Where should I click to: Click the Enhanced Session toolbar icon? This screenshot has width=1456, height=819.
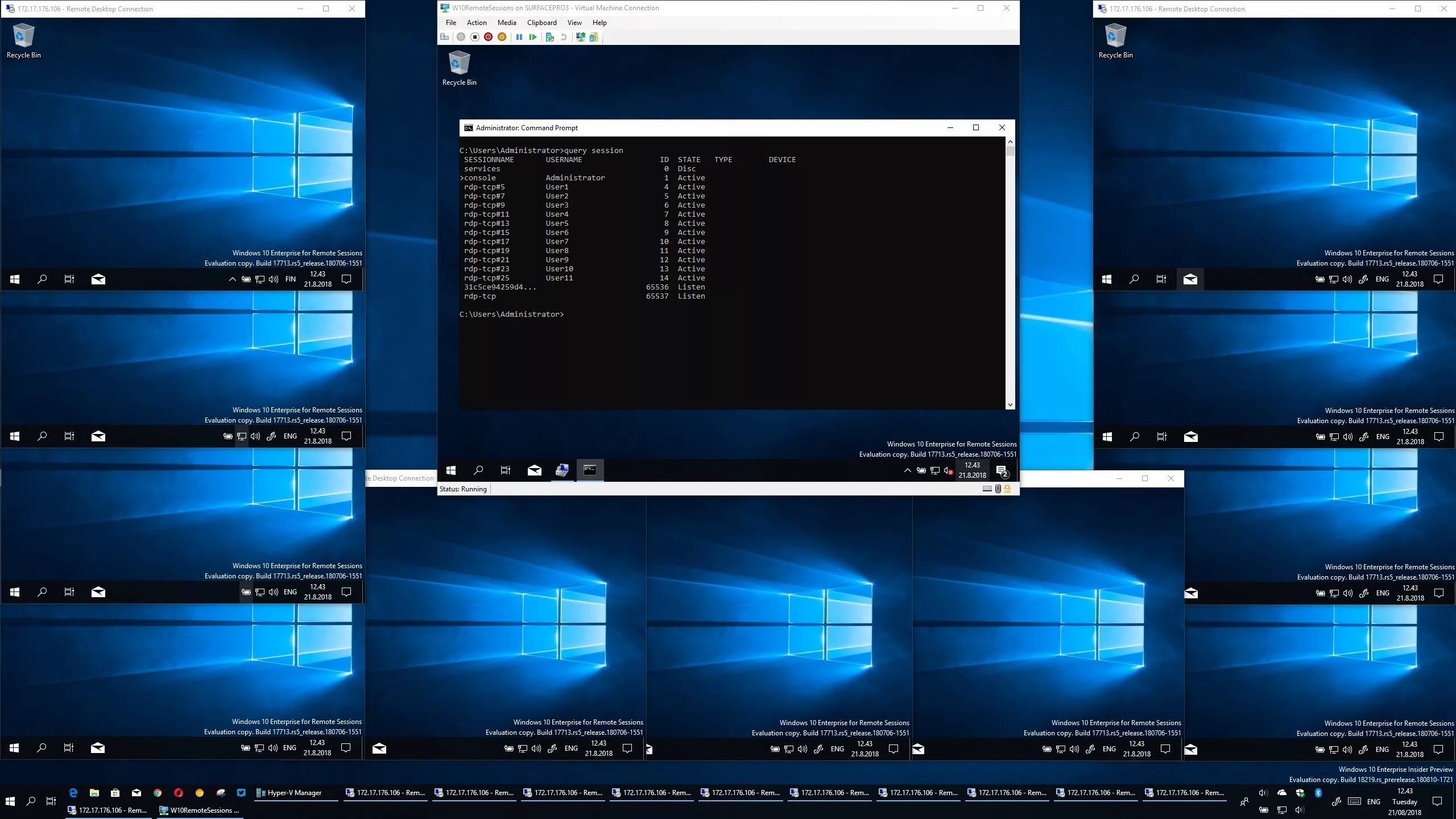[580, 37]
